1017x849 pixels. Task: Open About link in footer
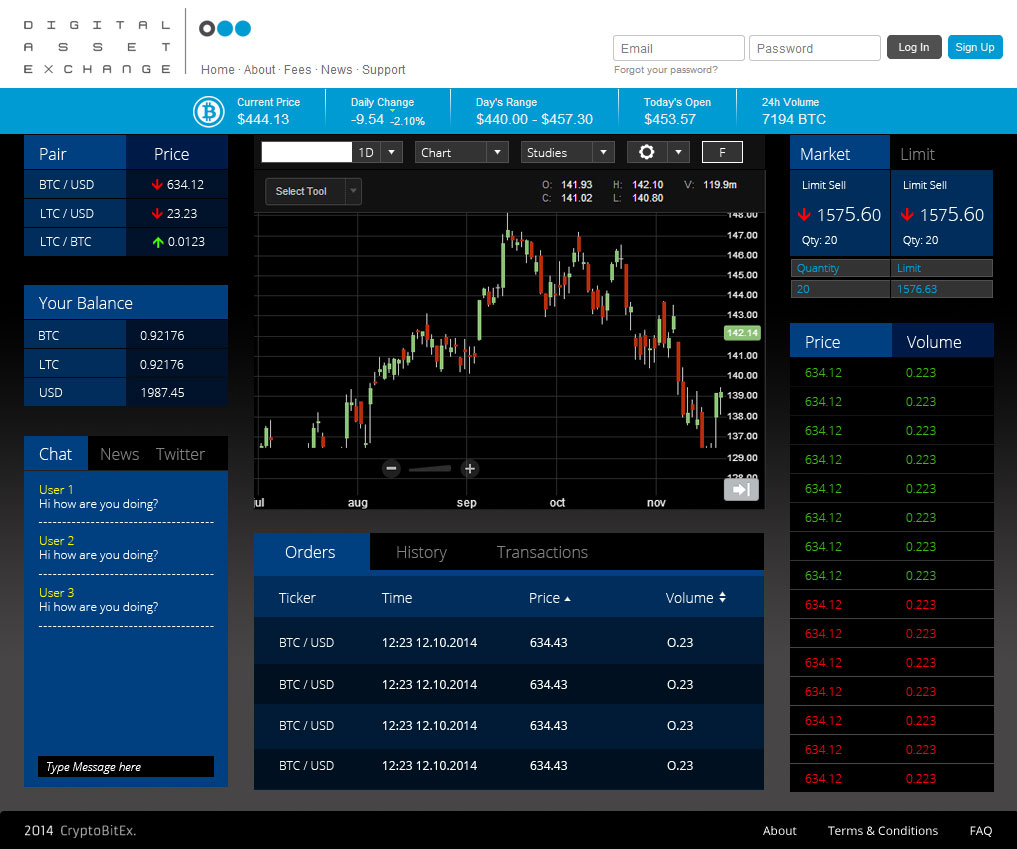coord(780,831)
